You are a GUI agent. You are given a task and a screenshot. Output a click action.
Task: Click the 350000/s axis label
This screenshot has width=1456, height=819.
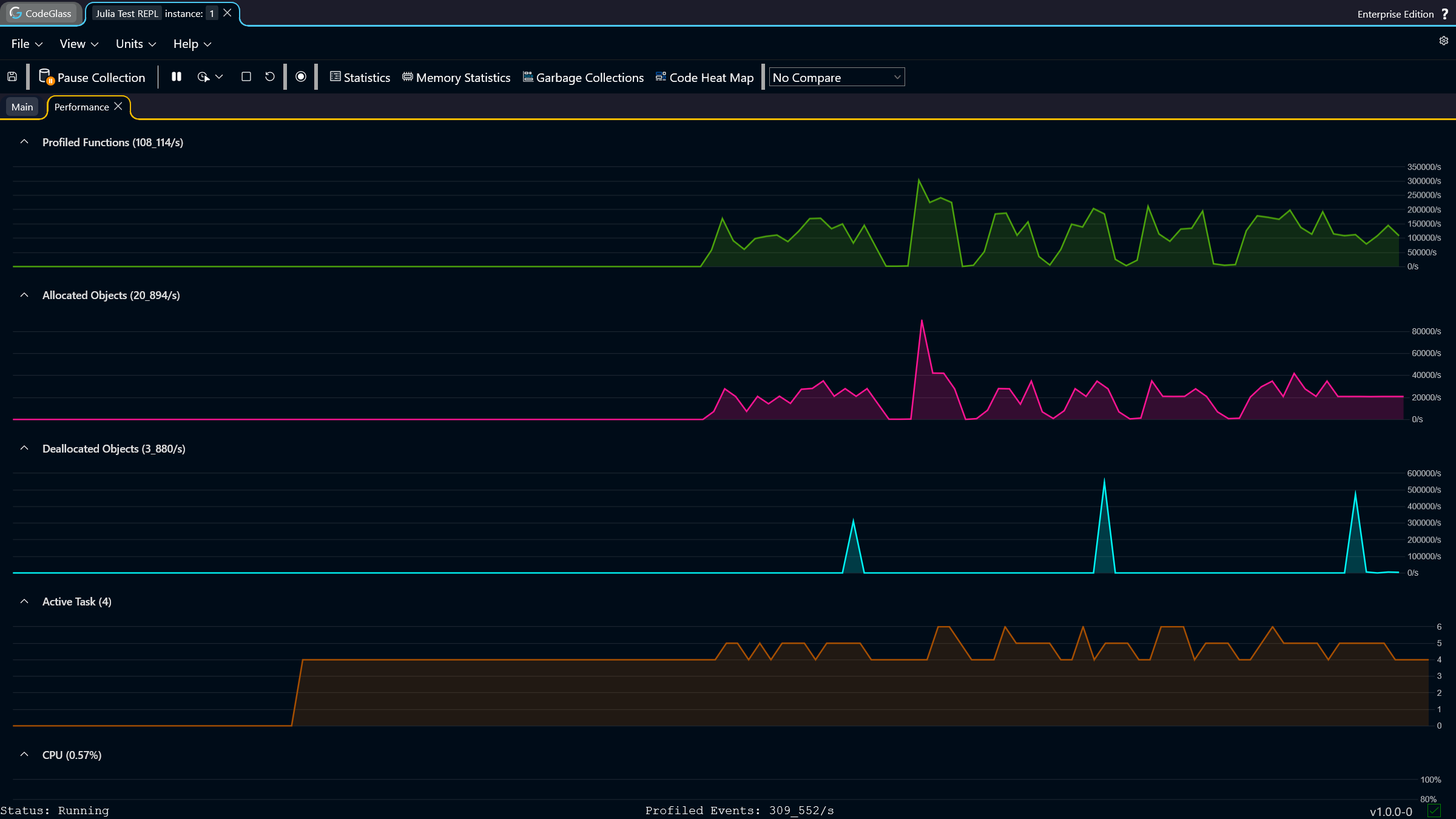pos(1424,167)
